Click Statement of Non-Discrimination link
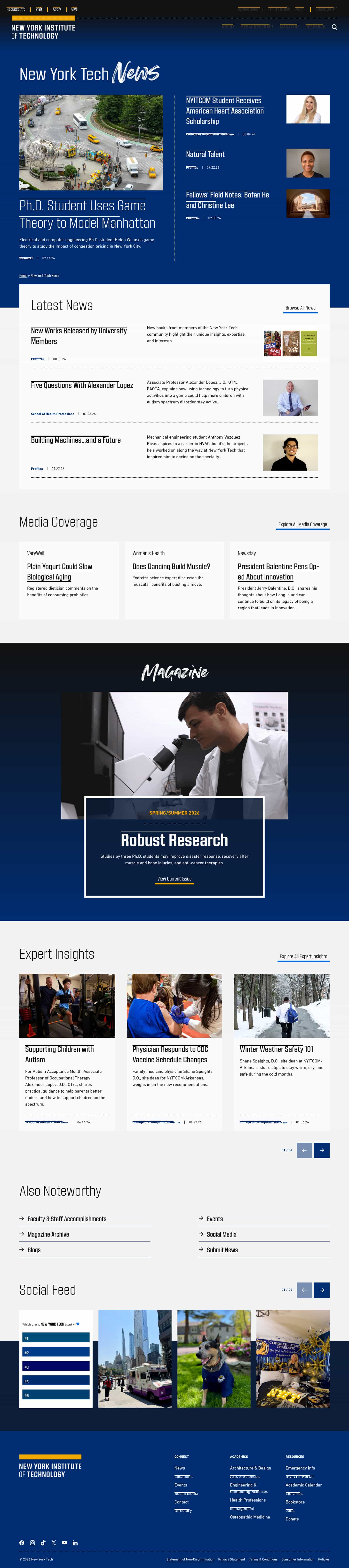The image size is (349, 1568). [190, 1560]
